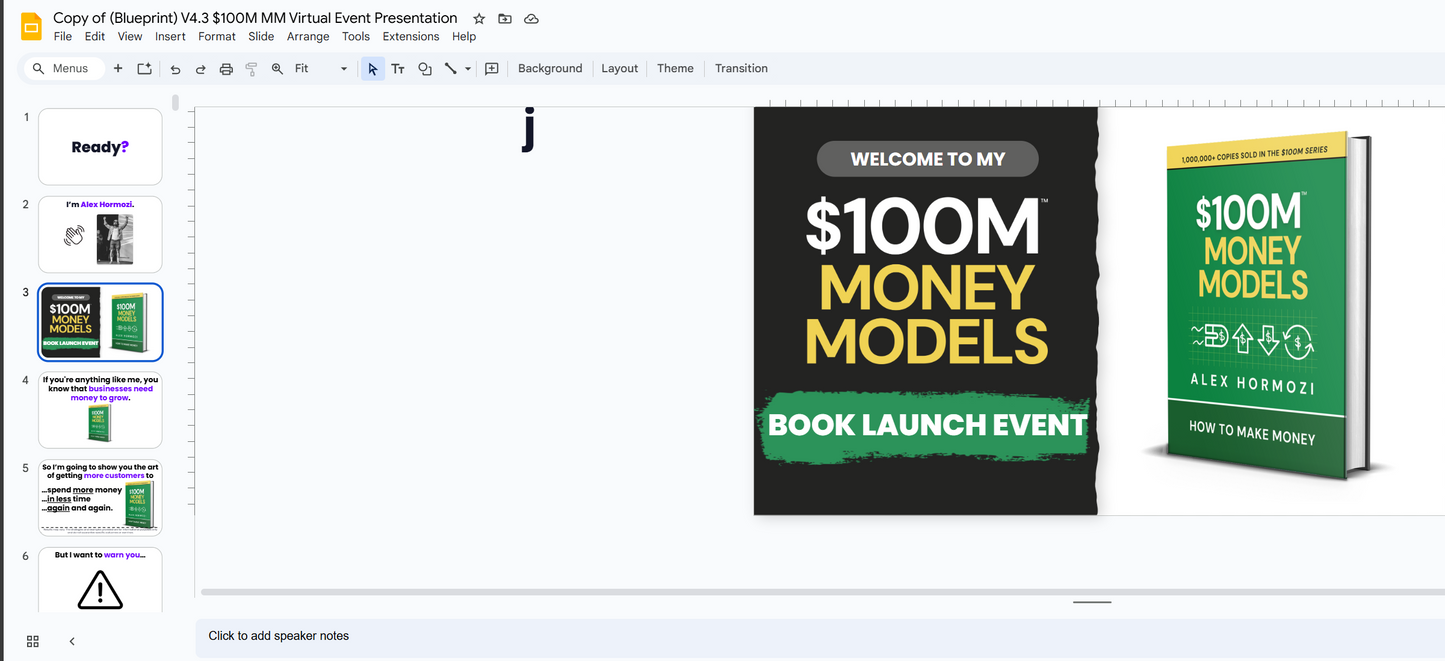The image size is (1445, 661).
Task: Open the Extensions menu
Action: (x=410, y=36)
